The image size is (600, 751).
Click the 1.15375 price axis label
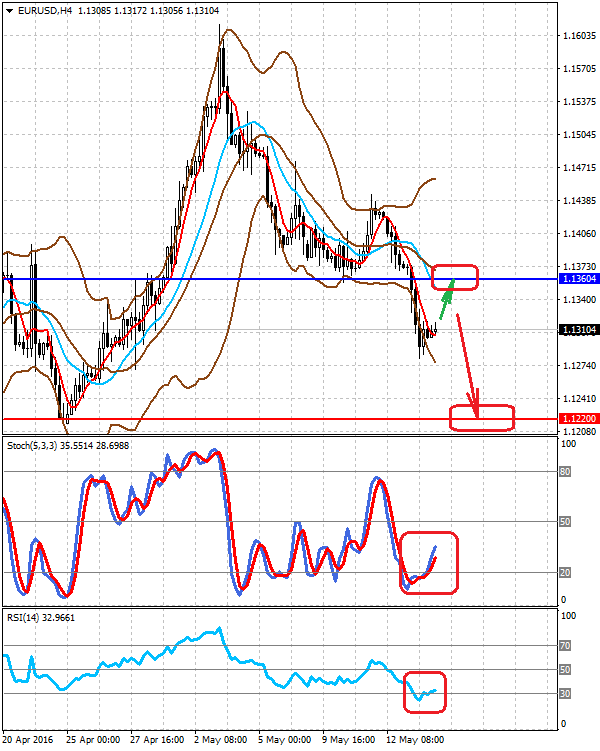(x=579, y=102)
